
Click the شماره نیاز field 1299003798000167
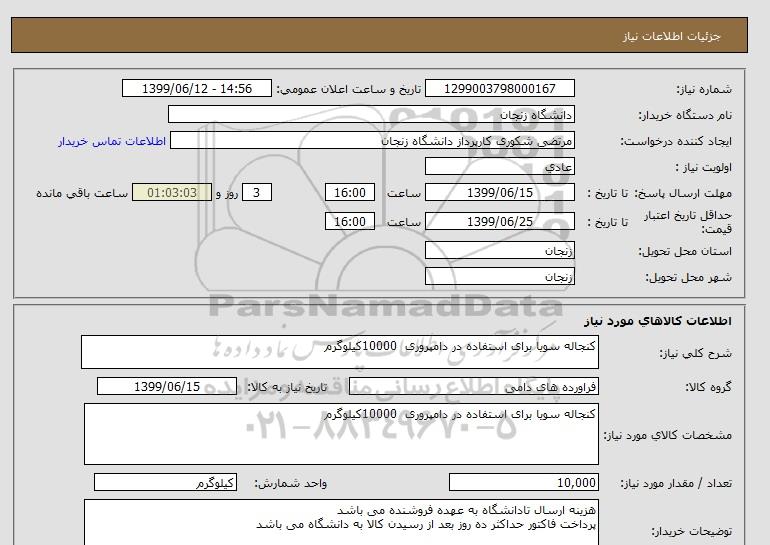point(499,88)
